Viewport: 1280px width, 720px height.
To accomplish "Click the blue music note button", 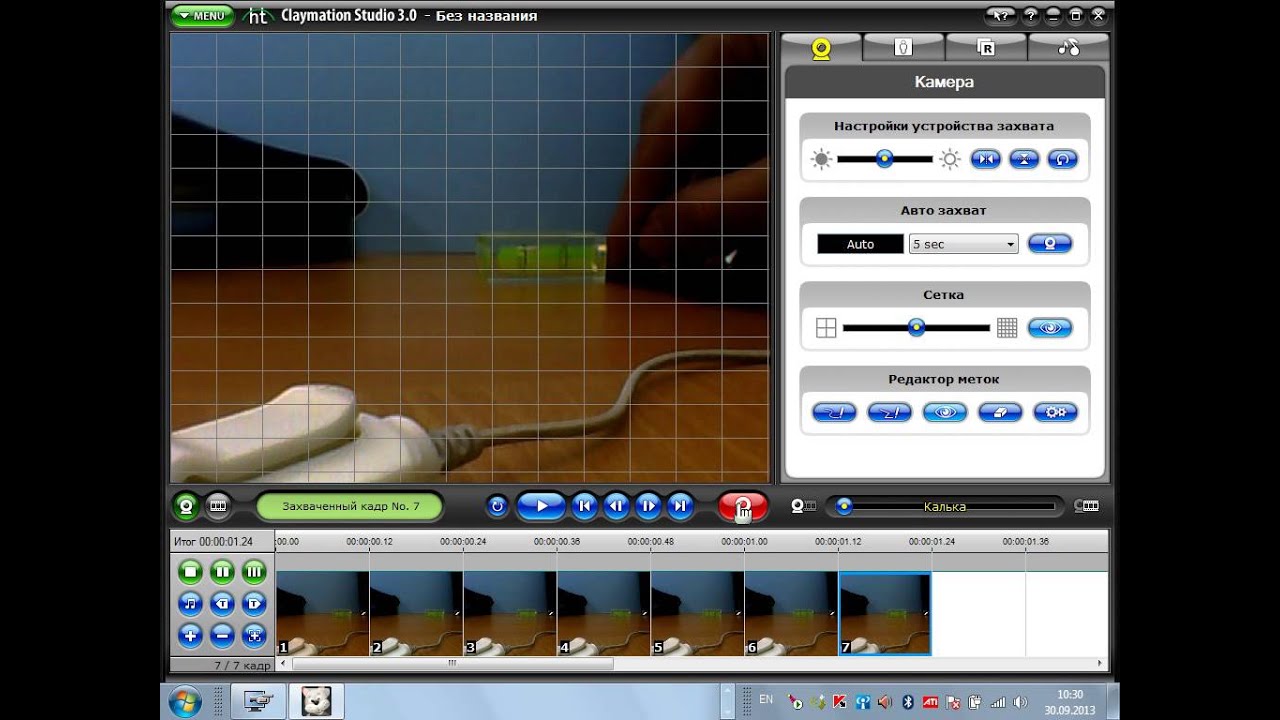I will tap(191, 603).
